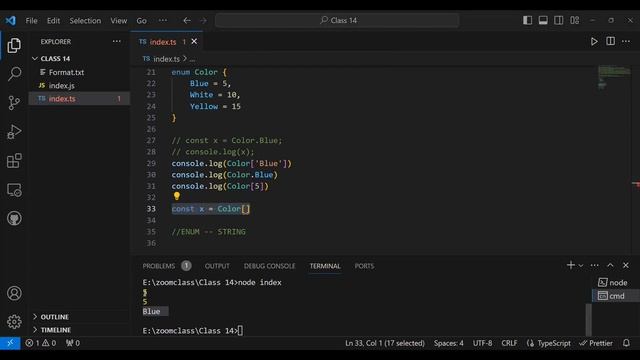This screenshot has width=640, height=360.
Task: Run the code with play button
Action: pyautogui.click(x=594, y=42)
